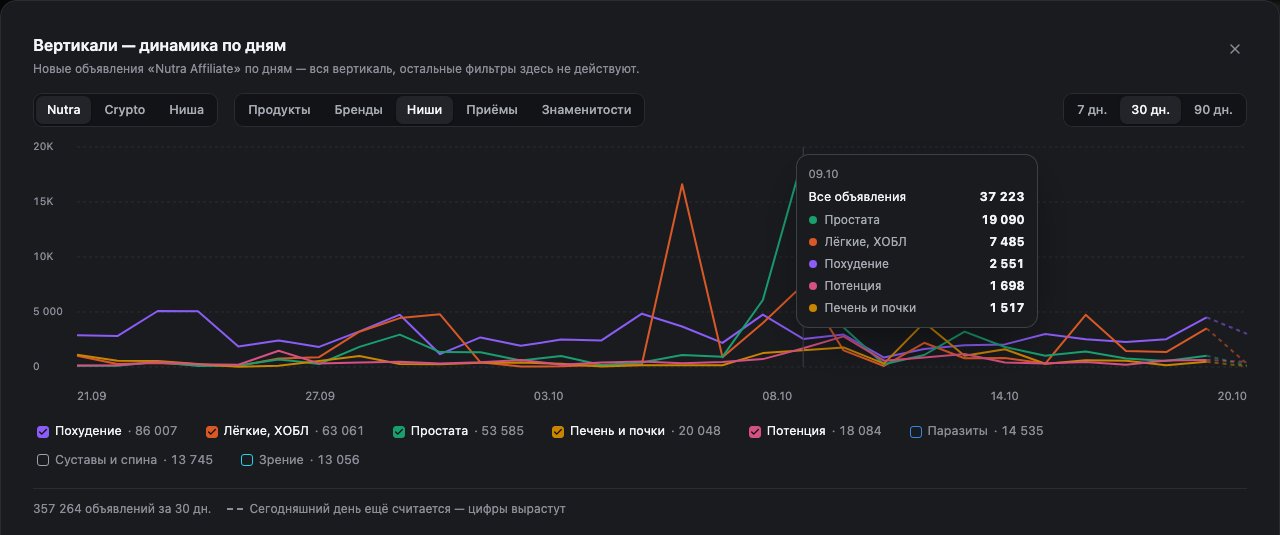Click tooltip total Все объявления row

pos(916,197)
